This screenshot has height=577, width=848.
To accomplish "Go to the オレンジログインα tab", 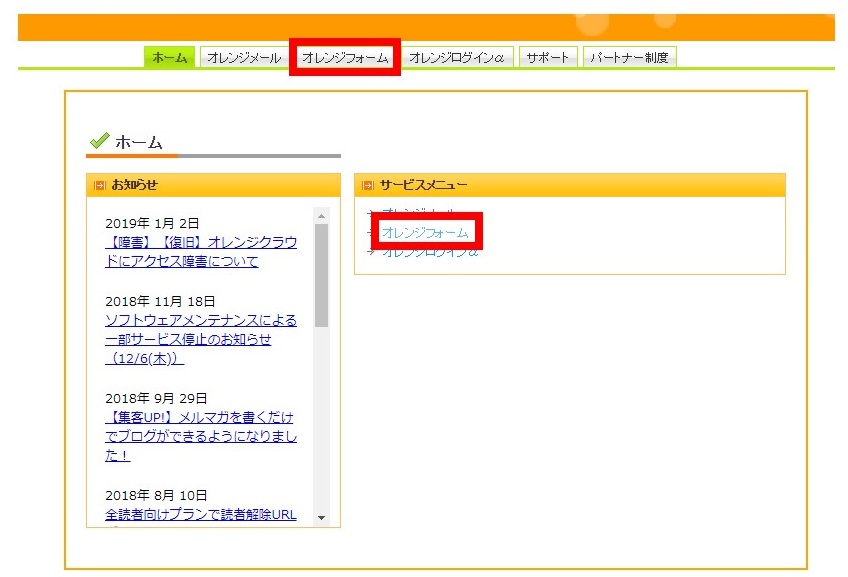I will coord(456,58).
